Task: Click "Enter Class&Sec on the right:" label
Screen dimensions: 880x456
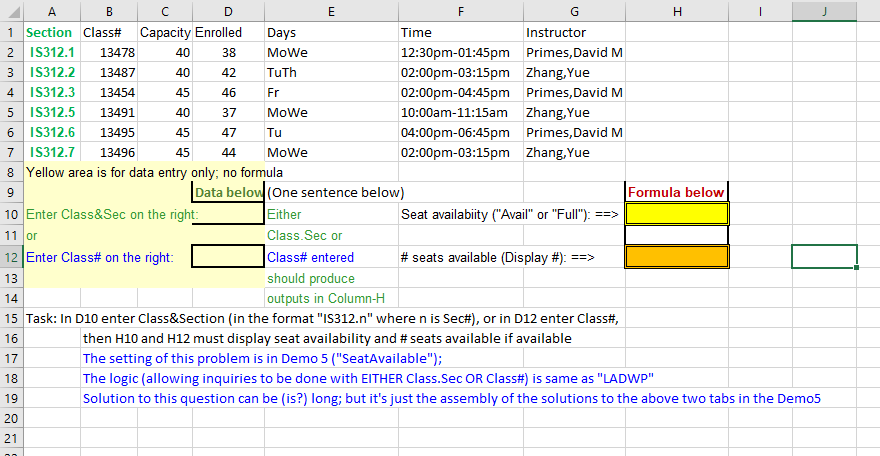Action: click(112, 214)
